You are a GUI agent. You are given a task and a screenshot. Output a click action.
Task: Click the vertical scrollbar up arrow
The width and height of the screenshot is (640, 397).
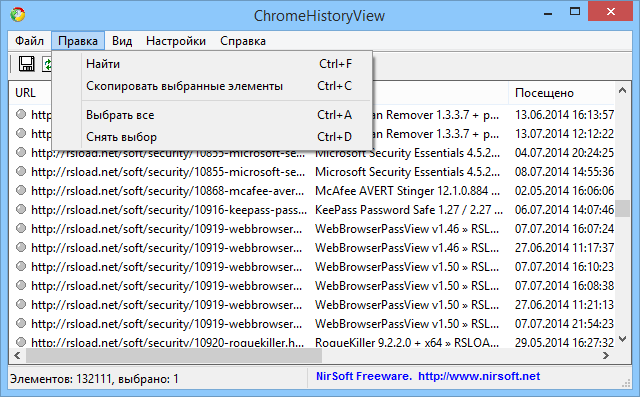[622, 91]
